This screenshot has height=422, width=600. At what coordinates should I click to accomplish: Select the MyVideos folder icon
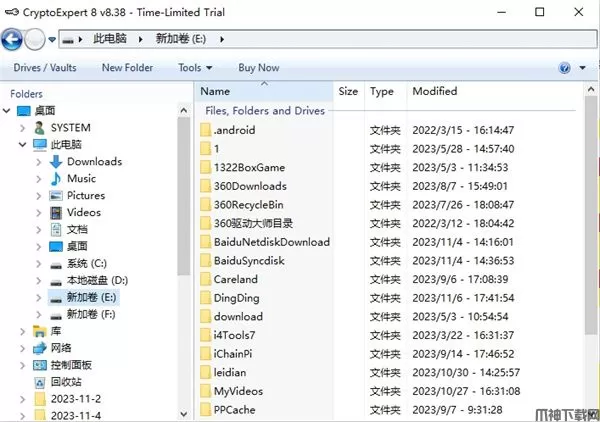pos(205,391)
